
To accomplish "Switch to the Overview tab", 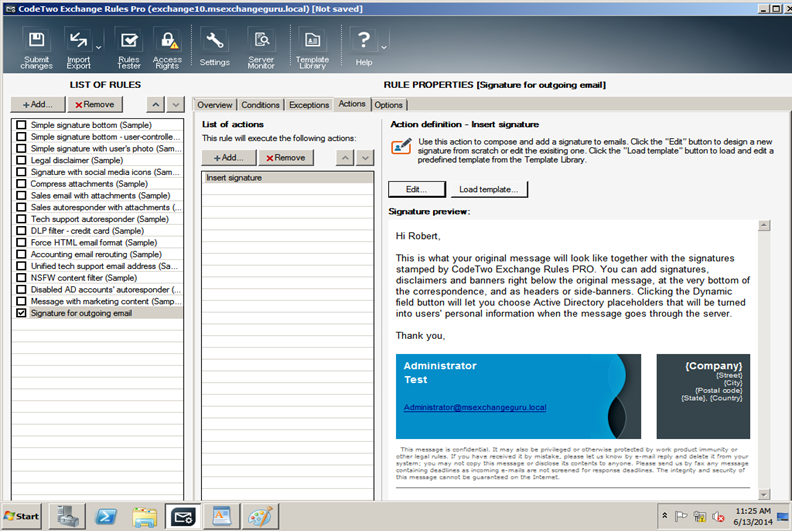I will [x=215, y=105].
